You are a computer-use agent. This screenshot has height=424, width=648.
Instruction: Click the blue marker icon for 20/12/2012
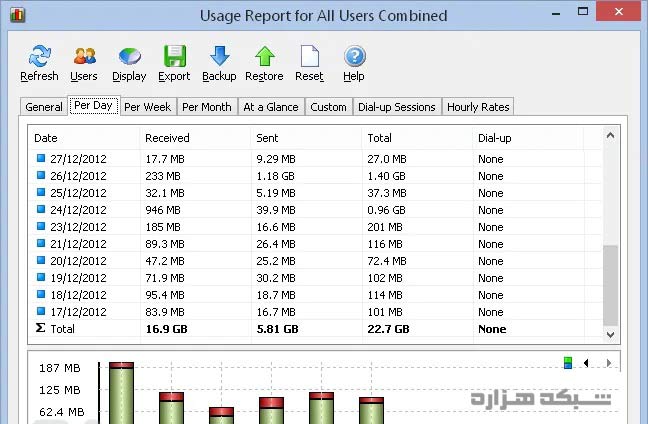pyautogui.click(x=40, y=260)
